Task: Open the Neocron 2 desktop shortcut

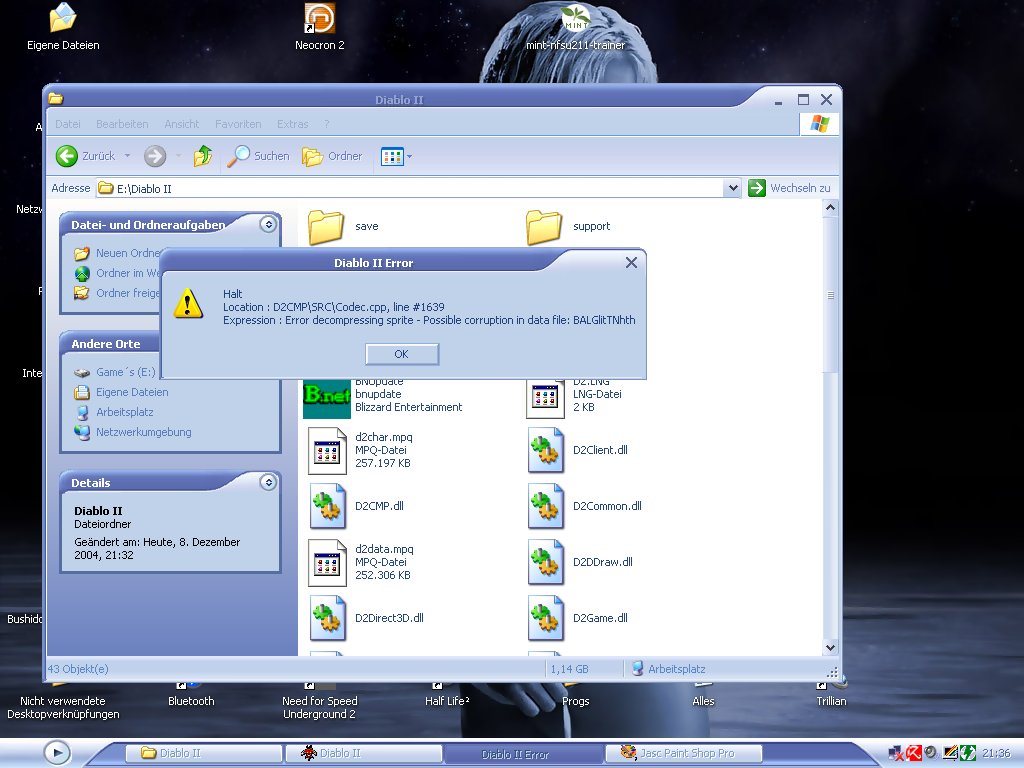Action: coord(319,27)
